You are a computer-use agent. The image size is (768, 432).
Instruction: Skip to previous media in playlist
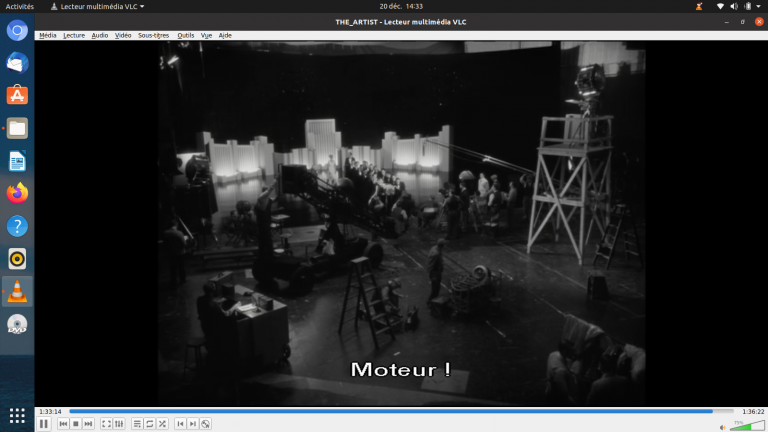pos(63,424)
